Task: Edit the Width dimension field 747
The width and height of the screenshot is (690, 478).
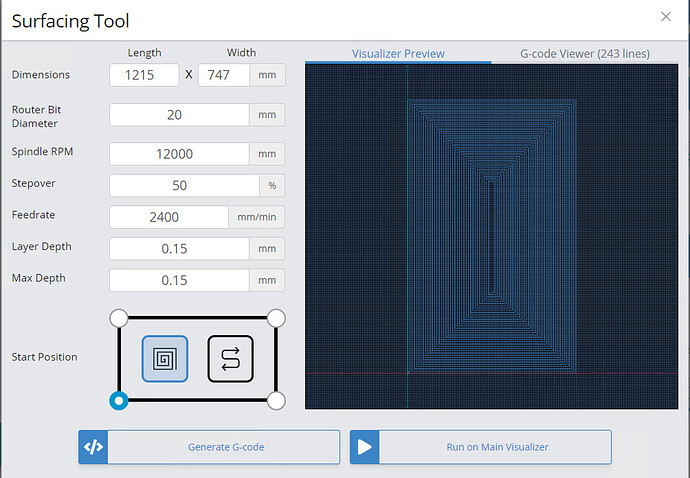Action: (x=224, y=75)
